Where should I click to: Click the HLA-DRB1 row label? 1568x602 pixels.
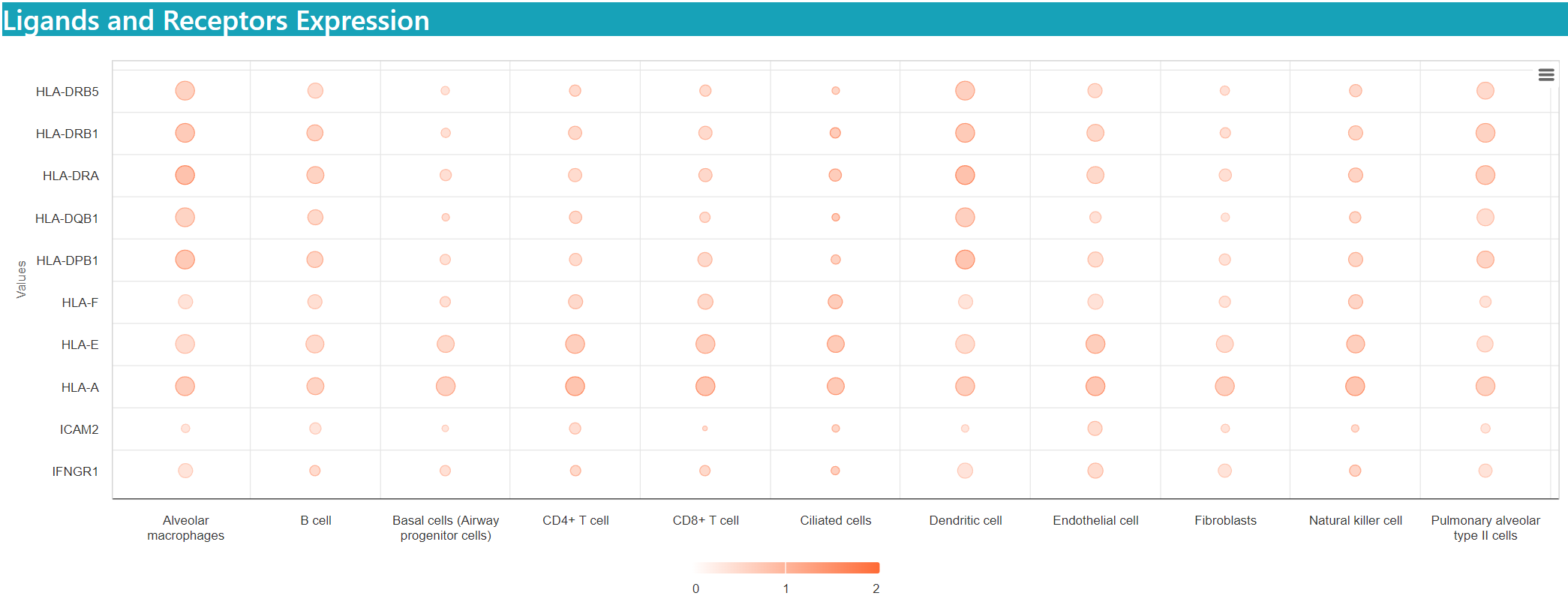click(x=68, y=134)
